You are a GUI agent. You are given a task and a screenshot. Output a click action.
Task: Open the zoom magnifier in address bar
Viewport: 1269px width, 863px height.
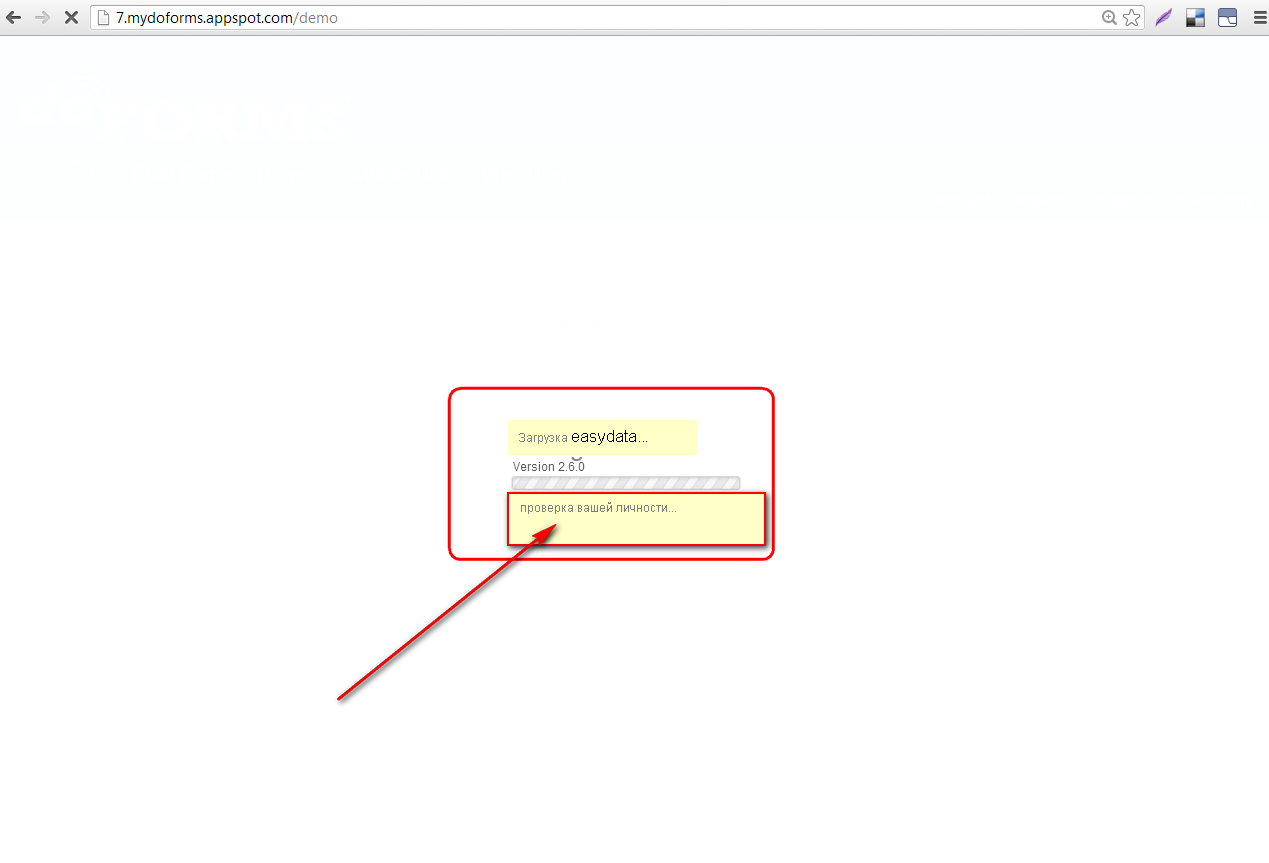click(1109, 17)
